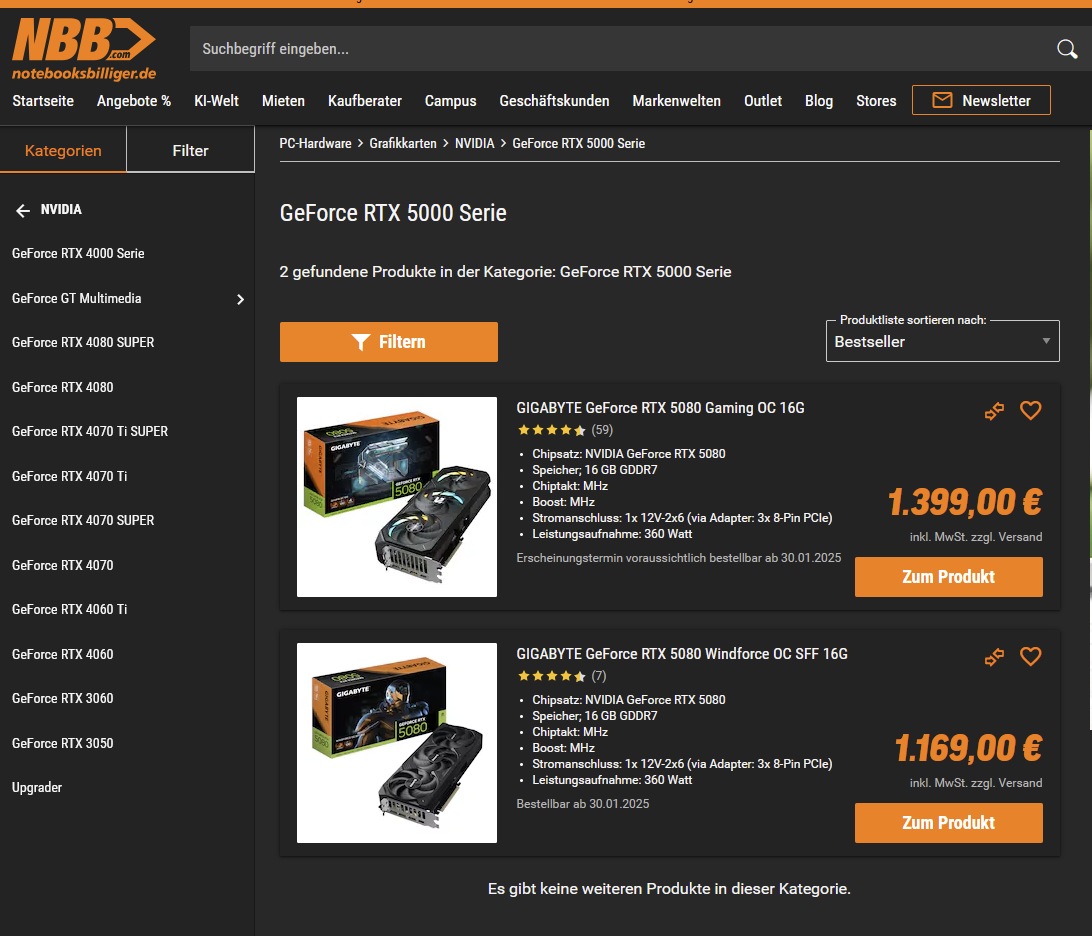Select GeForce RTX 4060 category
1092x936 pixels.
(x=63, y=655)
